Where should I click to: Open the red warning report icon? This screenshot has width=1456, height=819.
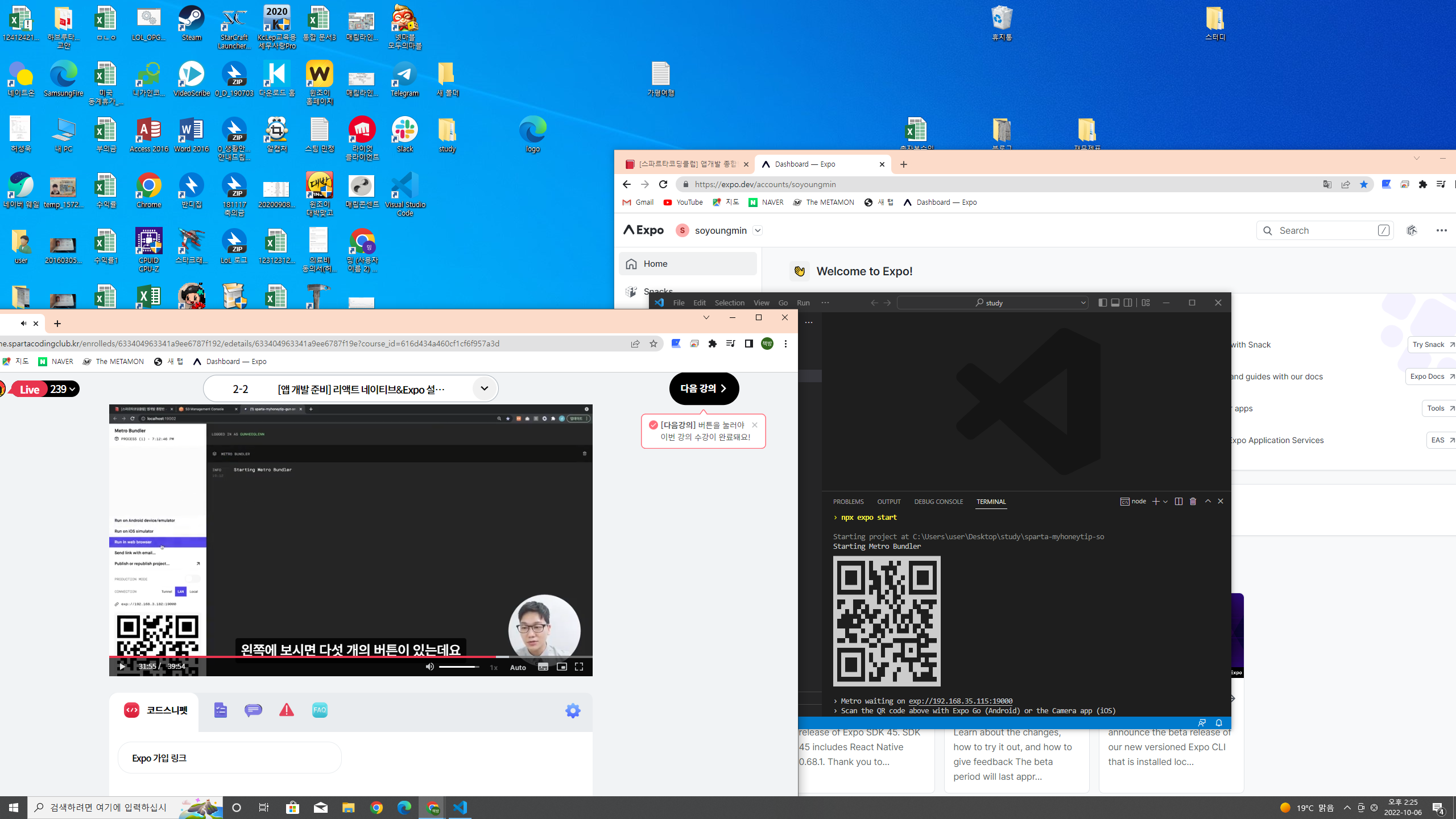[287, 710]
